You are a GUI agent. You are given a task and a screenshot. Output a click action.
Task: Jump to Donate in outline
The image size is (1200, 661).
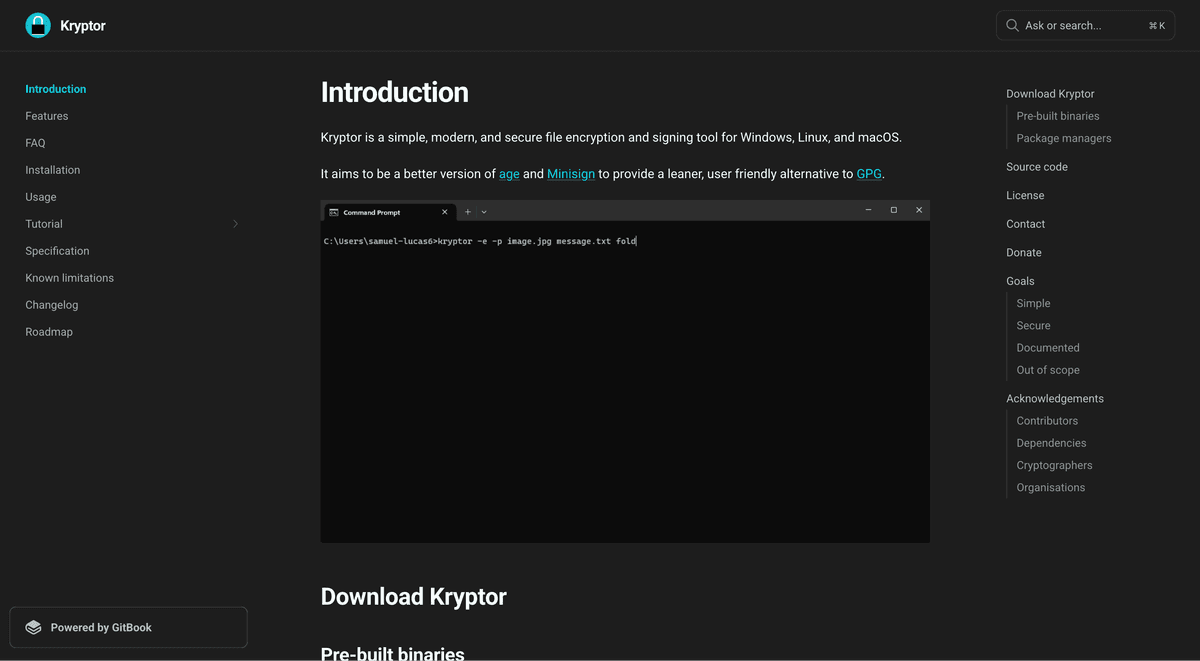tap(1024, 253)
